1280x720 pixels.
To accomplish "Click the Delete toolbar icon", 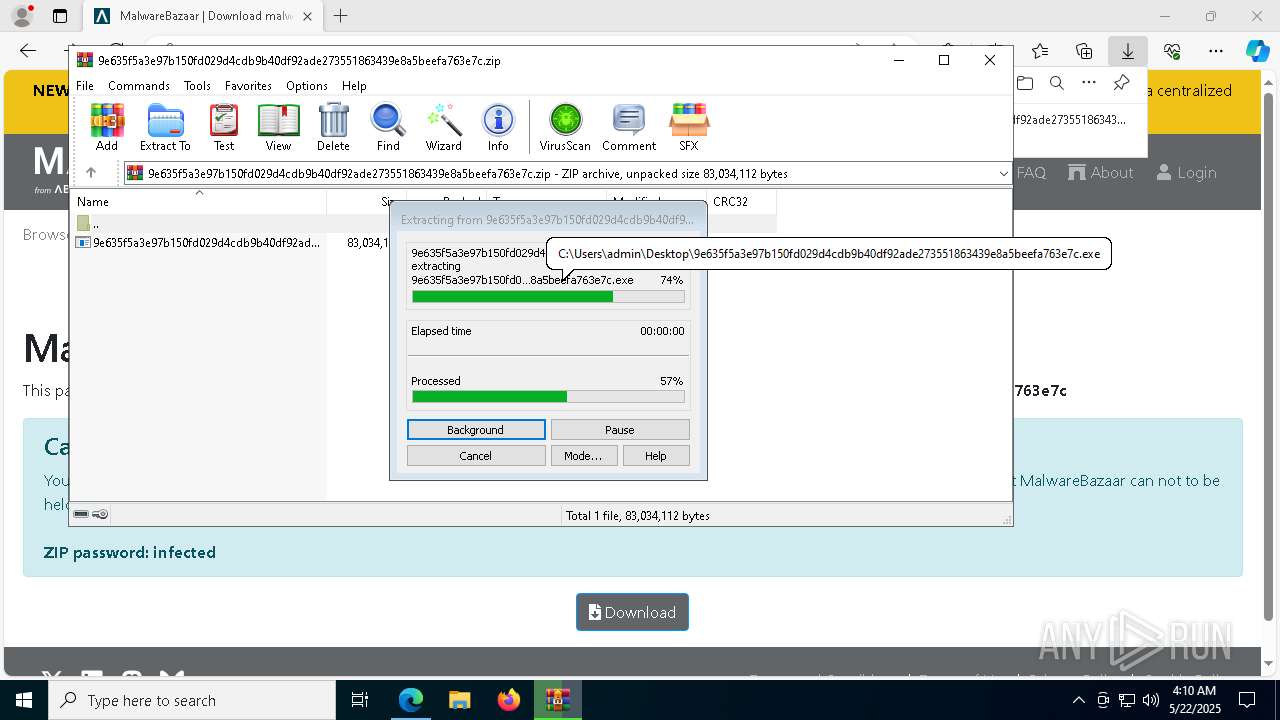I will click(333, 127).
